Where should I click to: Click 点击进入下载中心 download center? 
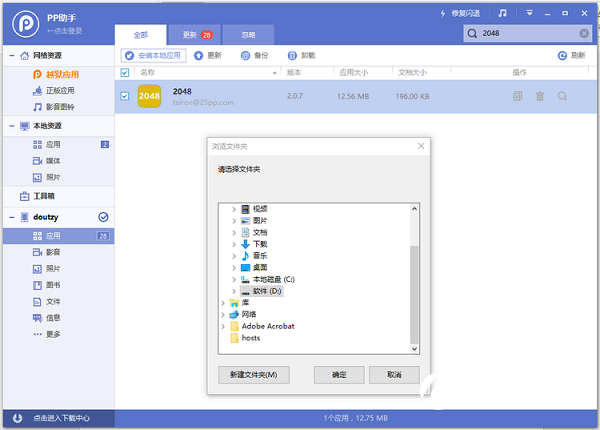59,418
